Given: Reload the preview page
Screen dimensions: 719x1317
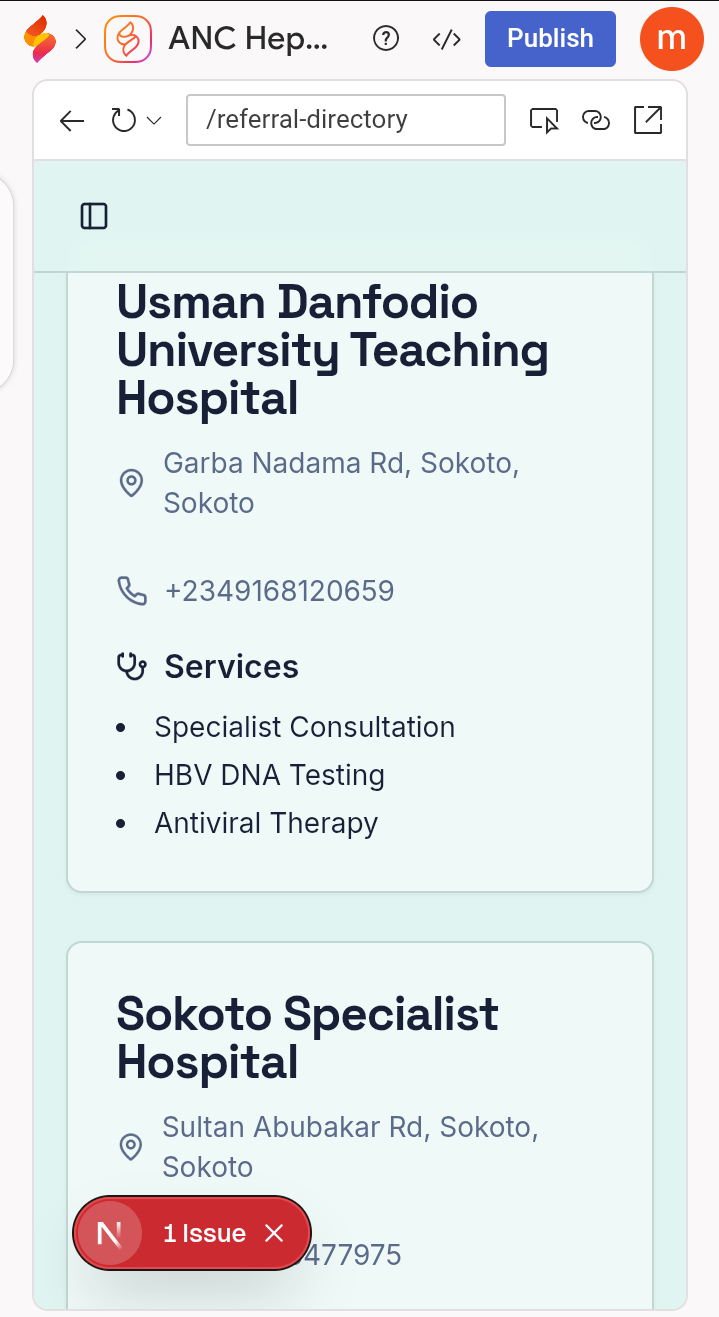Looking at the screenshot, I should pos(123,121).
